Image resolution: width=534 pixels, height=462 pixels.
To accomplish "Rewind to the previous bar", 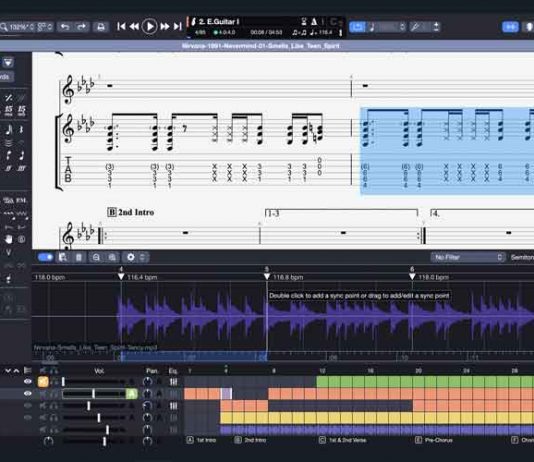I will pyautogui.click(x=134, y=27).
